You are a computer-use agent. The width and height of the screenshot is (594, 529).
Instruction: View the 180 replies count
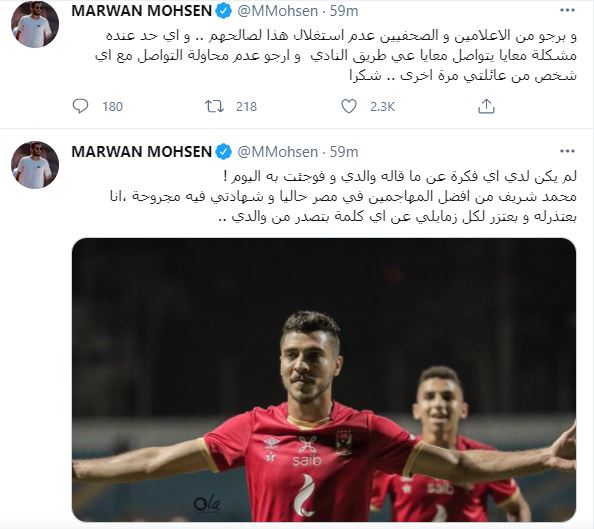[113, 106]
